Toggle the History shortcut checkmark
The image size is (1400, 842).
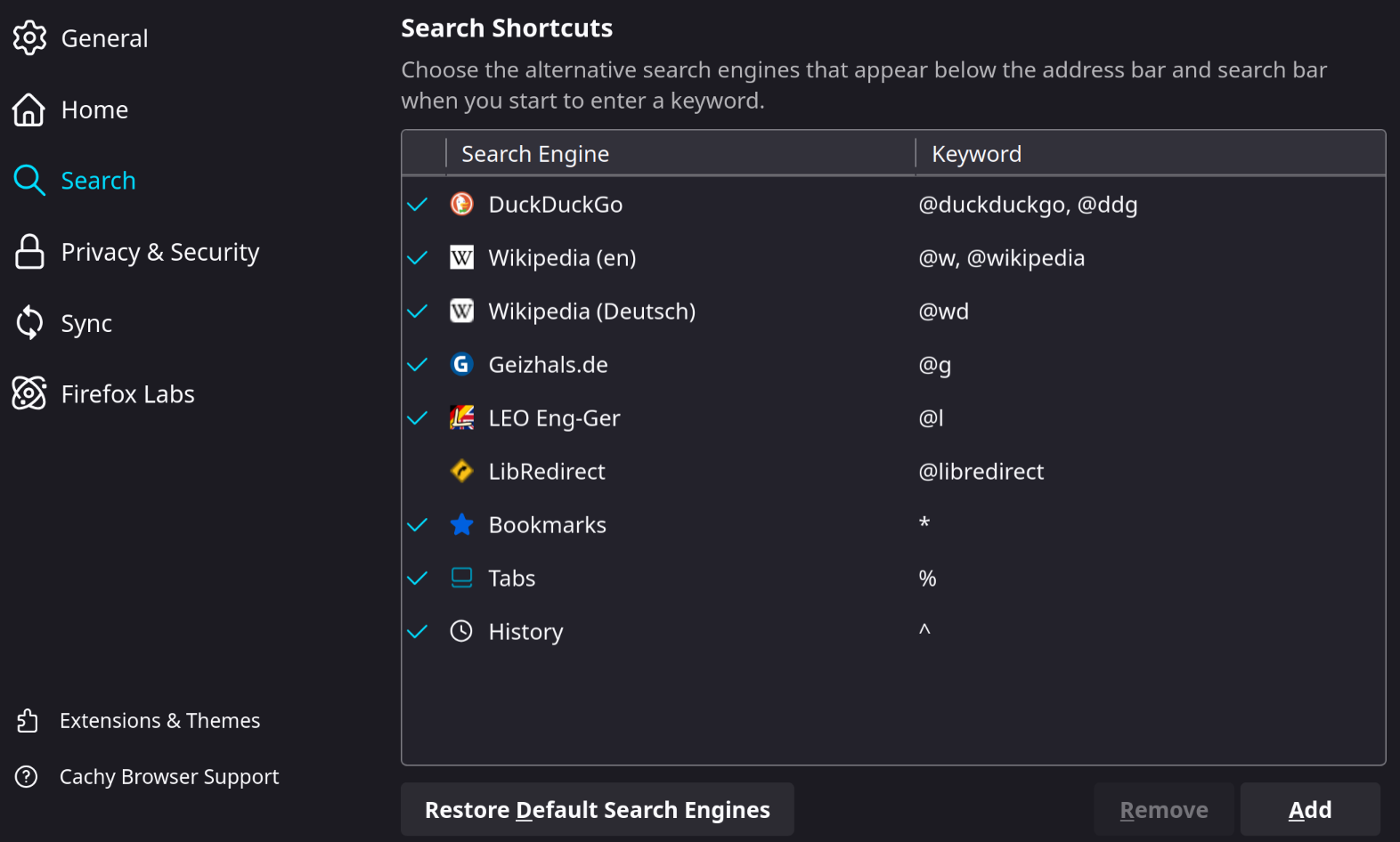pyautogui.click(x=418, y=631)
